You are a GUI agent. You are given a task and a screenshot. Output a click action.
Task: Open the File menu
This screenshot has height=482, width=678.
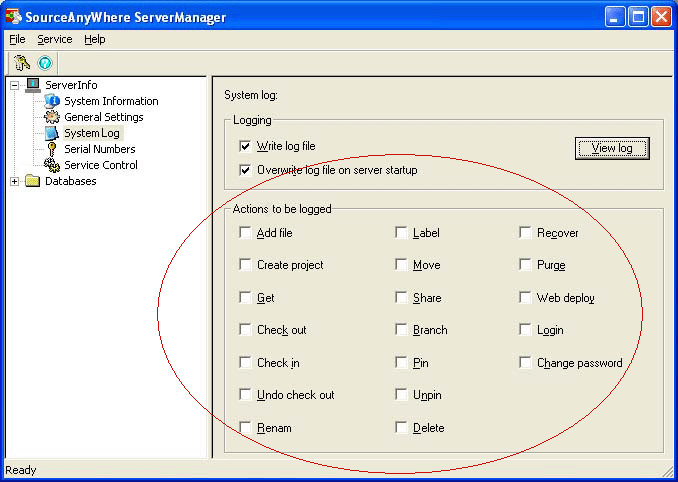[17, 39]
